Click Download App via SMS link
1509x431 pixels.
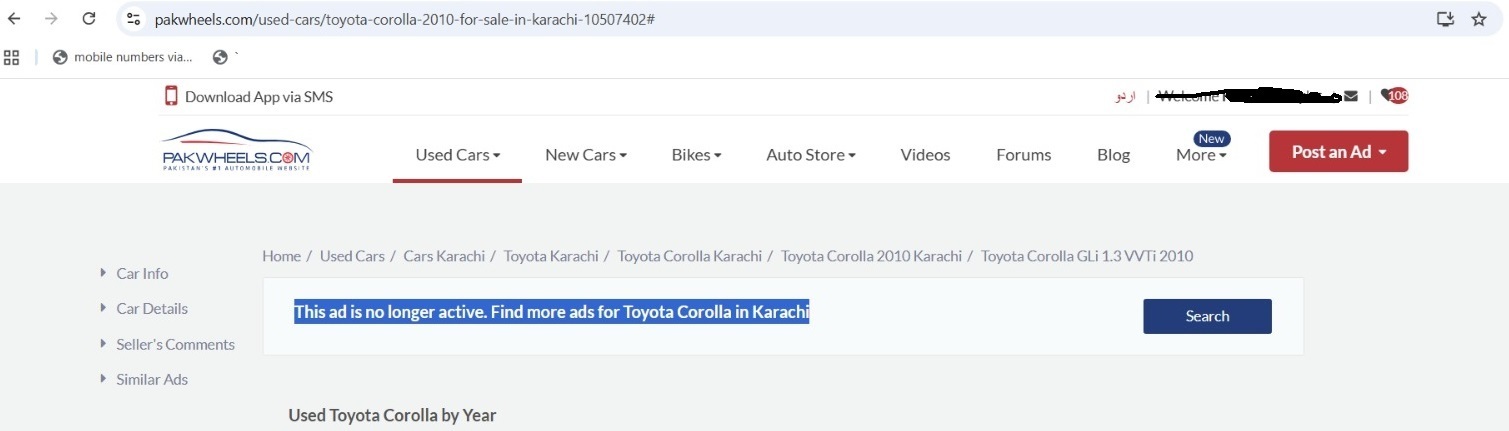pos(259,97)
